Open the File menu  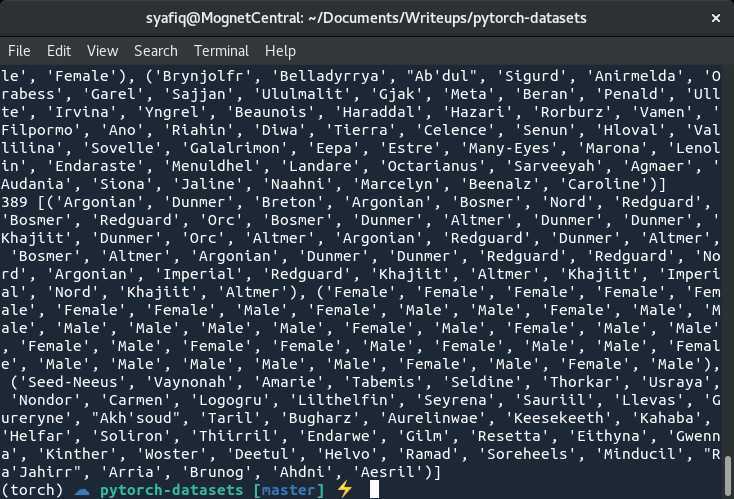[x=19, y=51]
